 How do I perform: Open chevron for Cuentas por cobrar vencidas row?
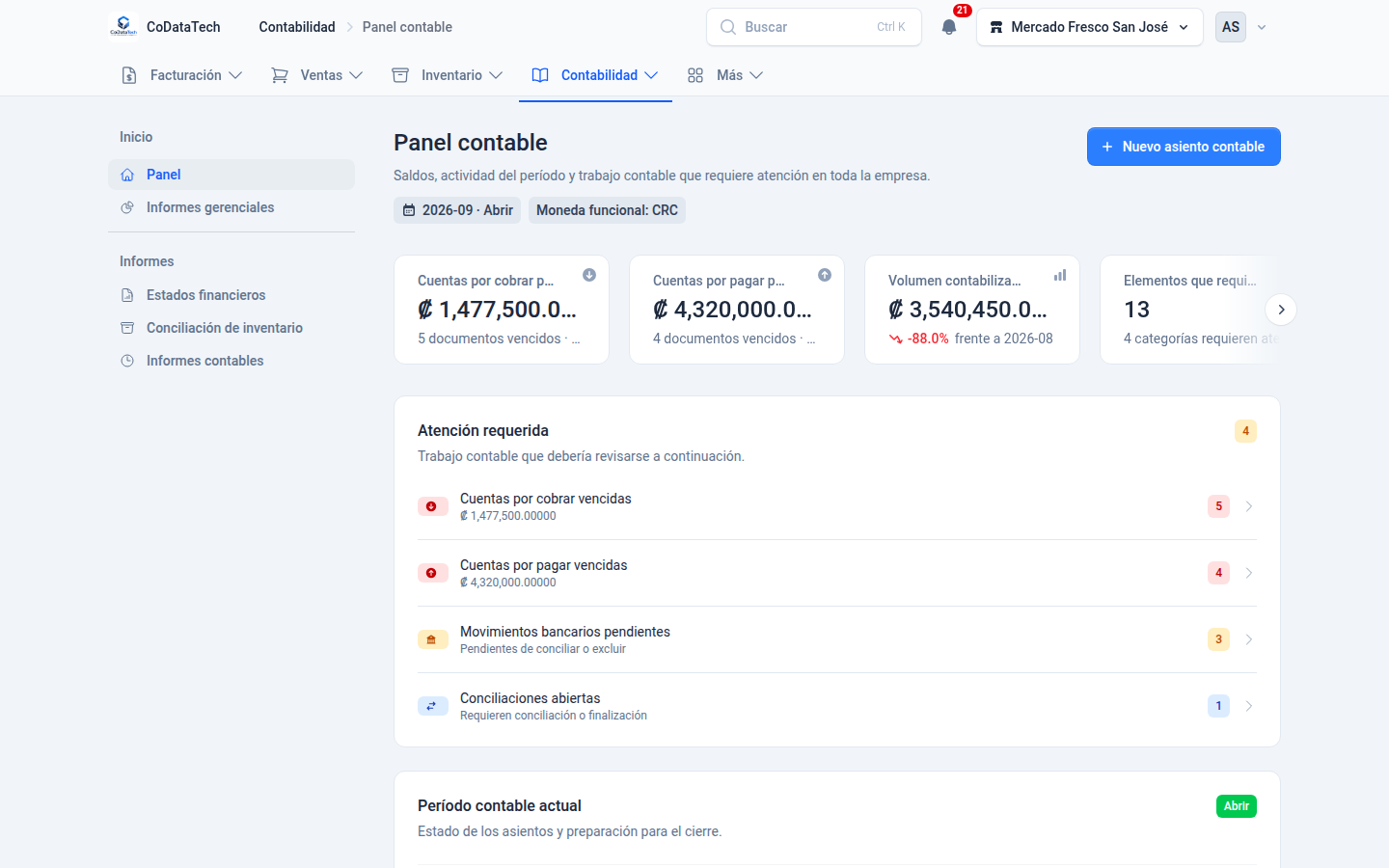1249,506
